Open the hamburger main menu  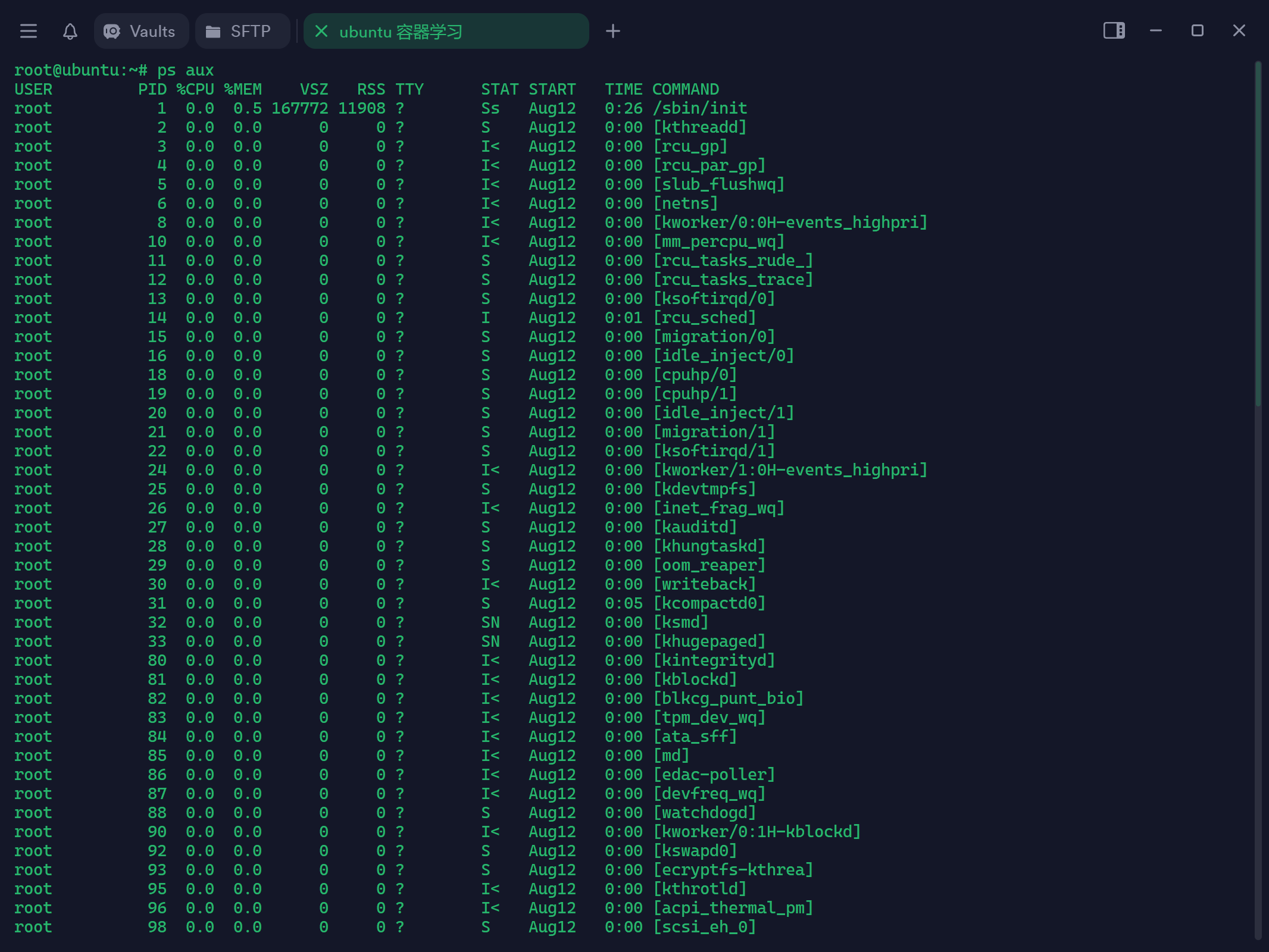(29, 31)
